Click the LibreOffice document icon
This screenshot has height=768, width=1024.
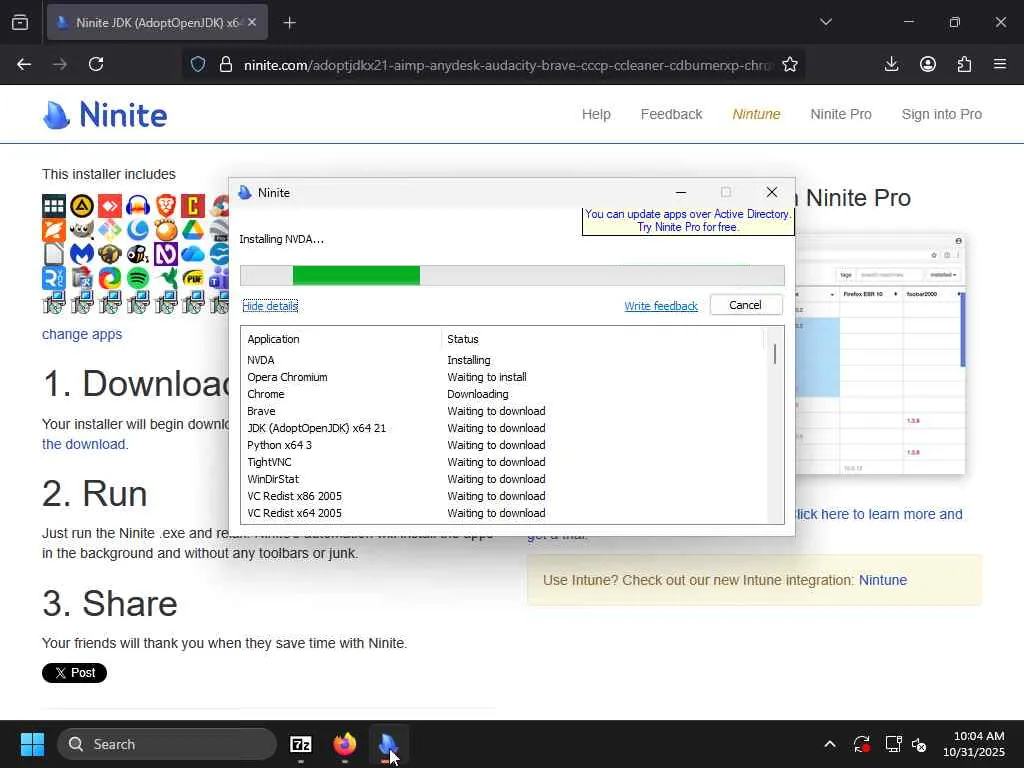coord(54,254)
